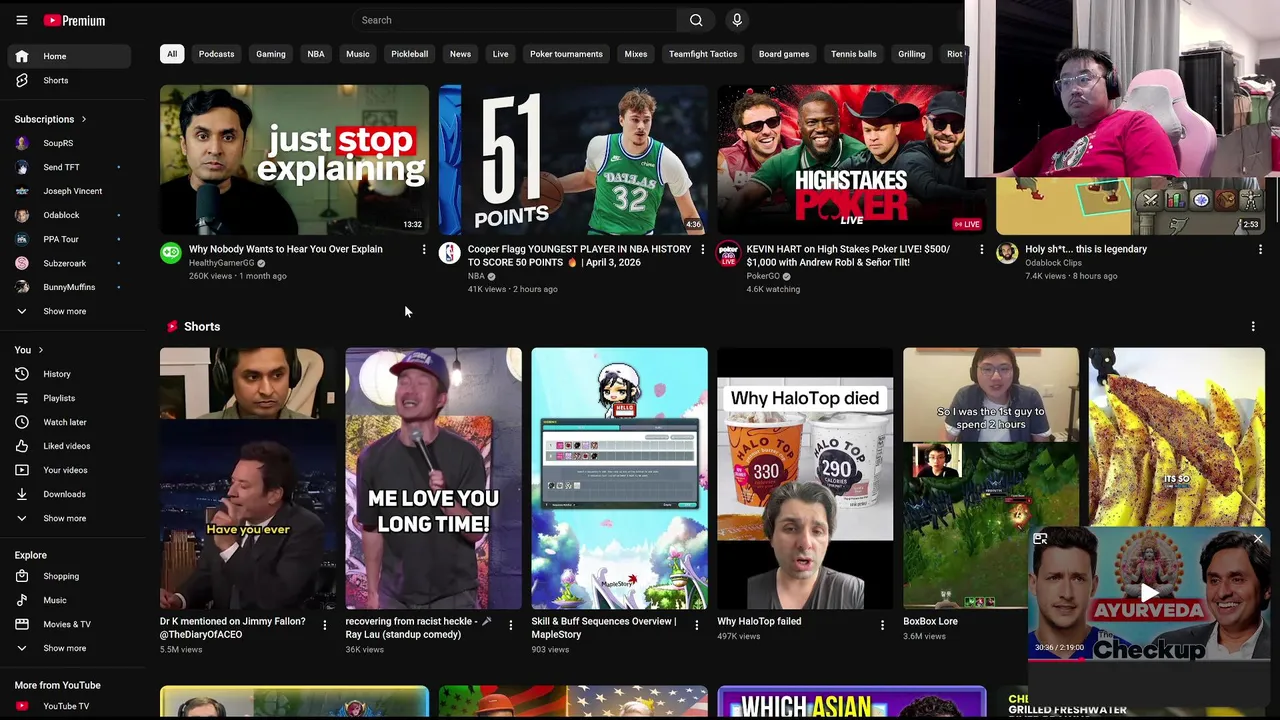Open History in sidebar
The image size is (1280, 720).
tap(70, 374)
